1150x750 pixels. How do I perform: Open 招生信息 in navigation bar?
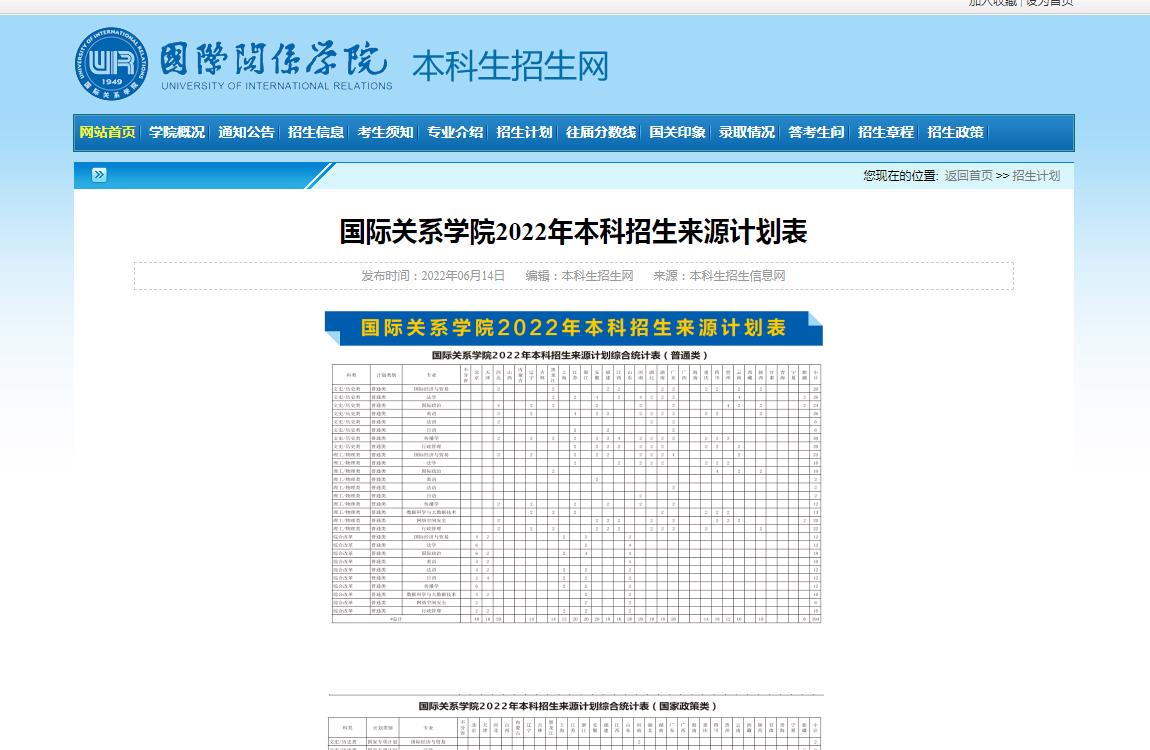coord(315,133)
